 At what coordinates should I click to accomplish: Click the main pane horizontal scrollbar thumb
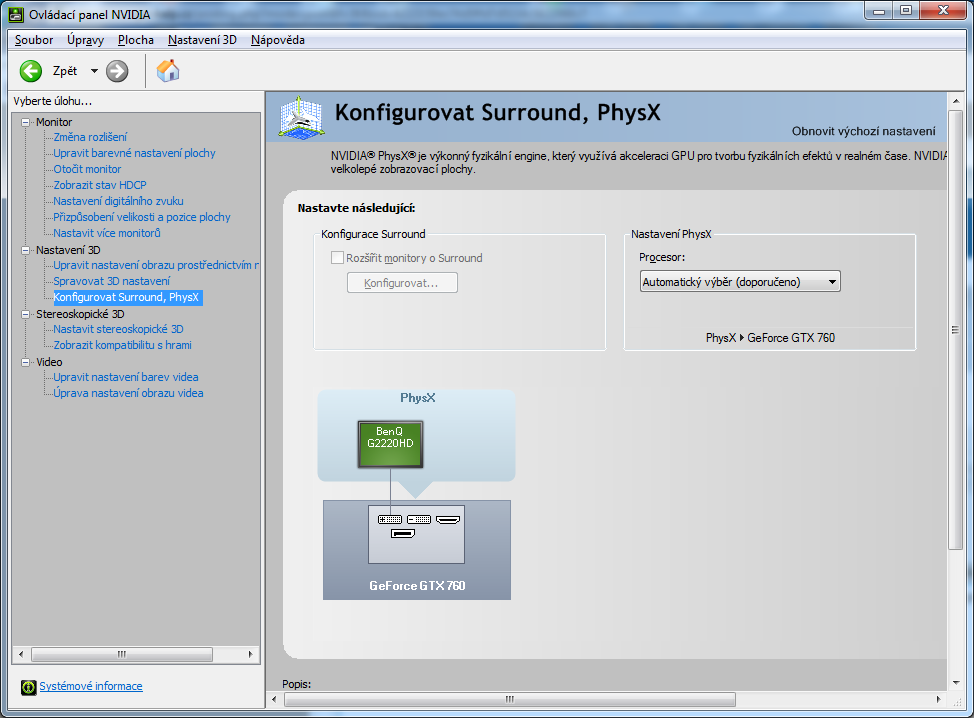click(x=510, y=699)
